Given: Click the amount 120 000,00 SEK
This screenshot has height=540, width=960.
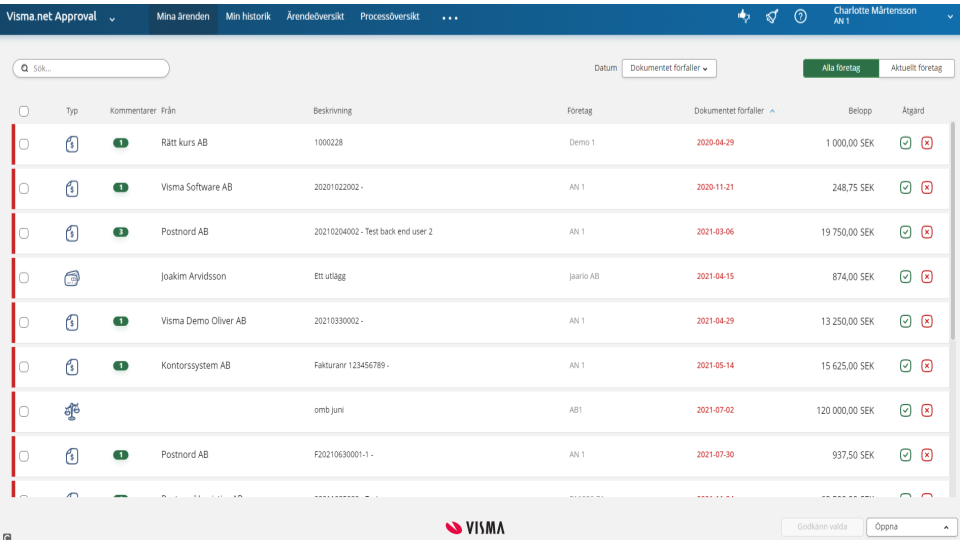Looking at the screenshot, I should pos(845,410).
